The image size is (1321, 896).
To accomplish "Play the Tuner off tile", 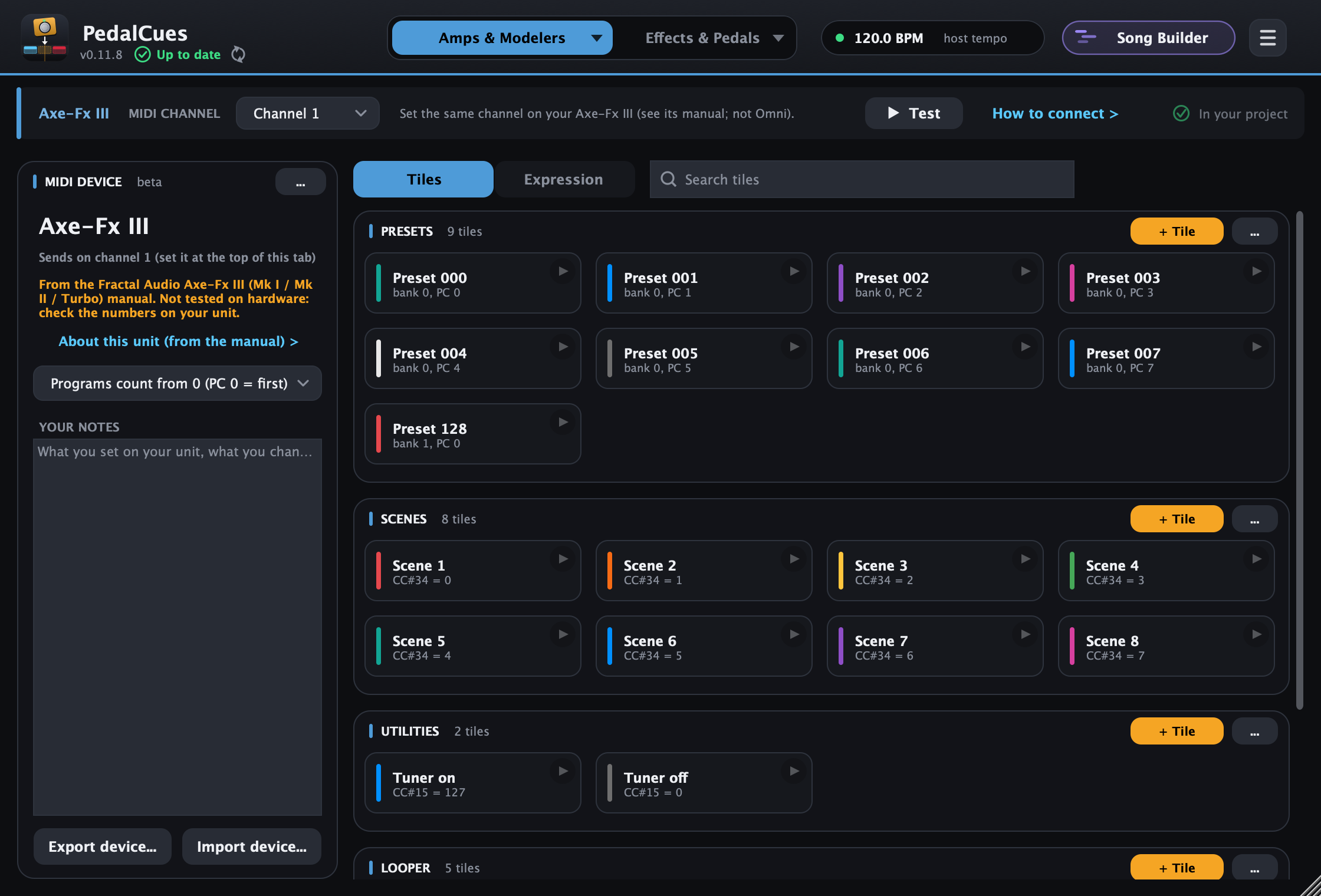I will click(x=794, y=771).
